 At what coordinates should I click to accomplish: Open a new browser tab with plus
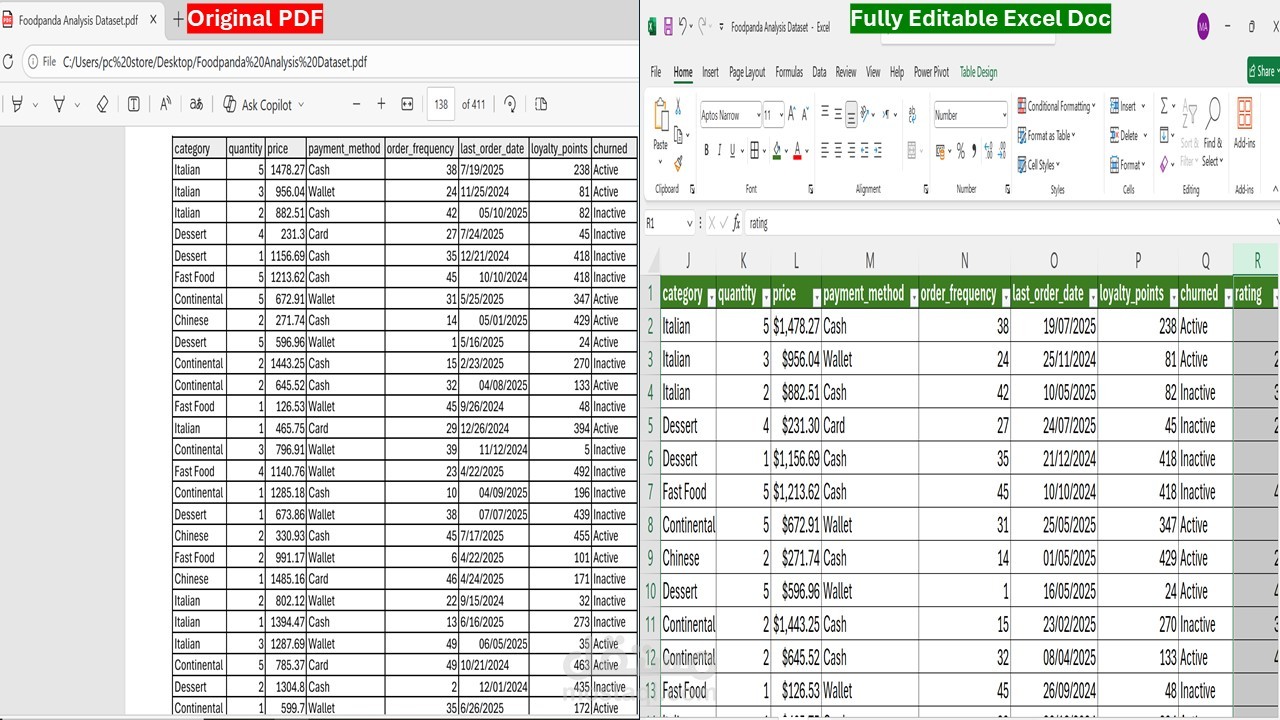[178, 19]
